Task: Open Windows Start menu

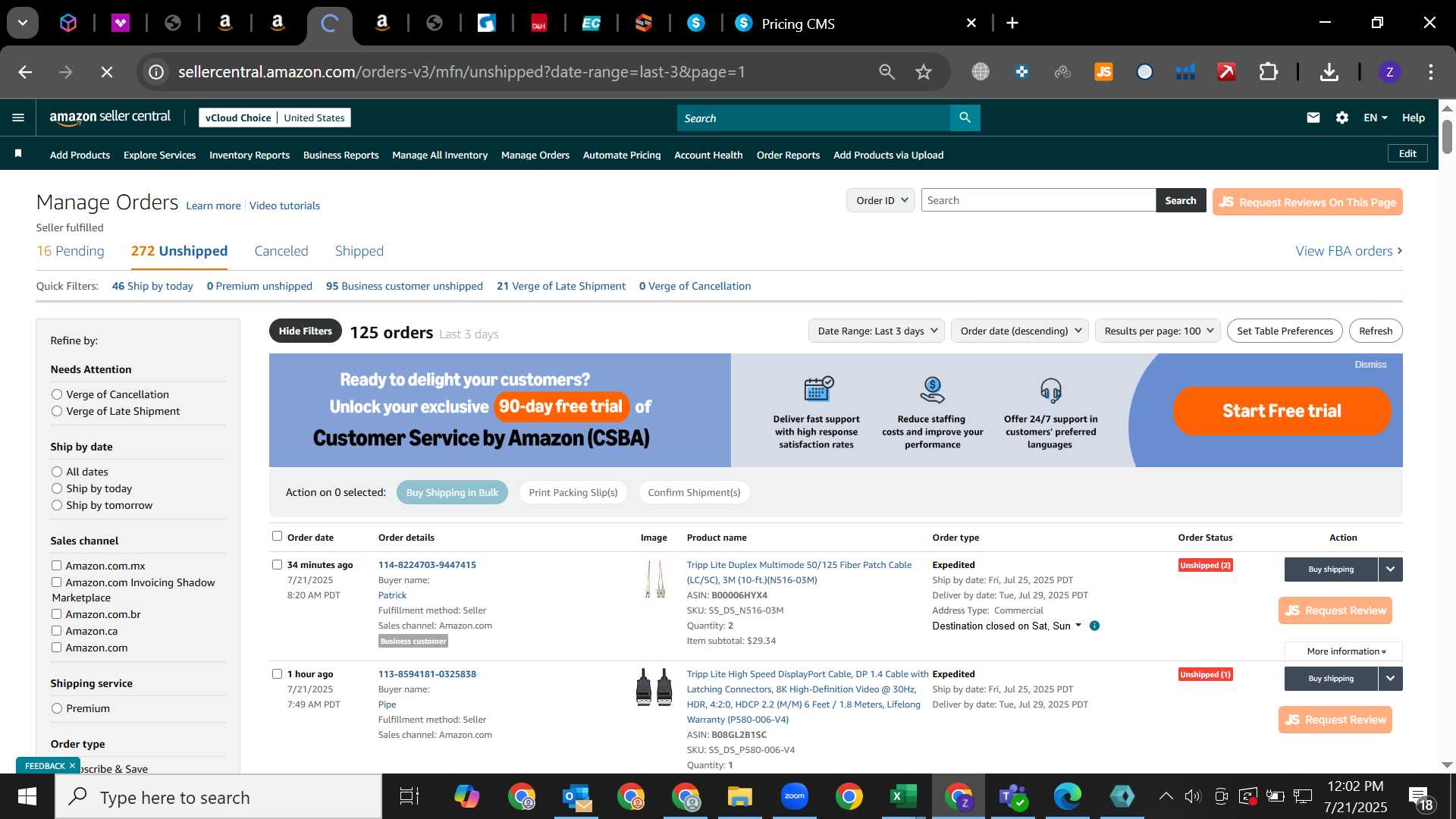Action: click(27, 796)
